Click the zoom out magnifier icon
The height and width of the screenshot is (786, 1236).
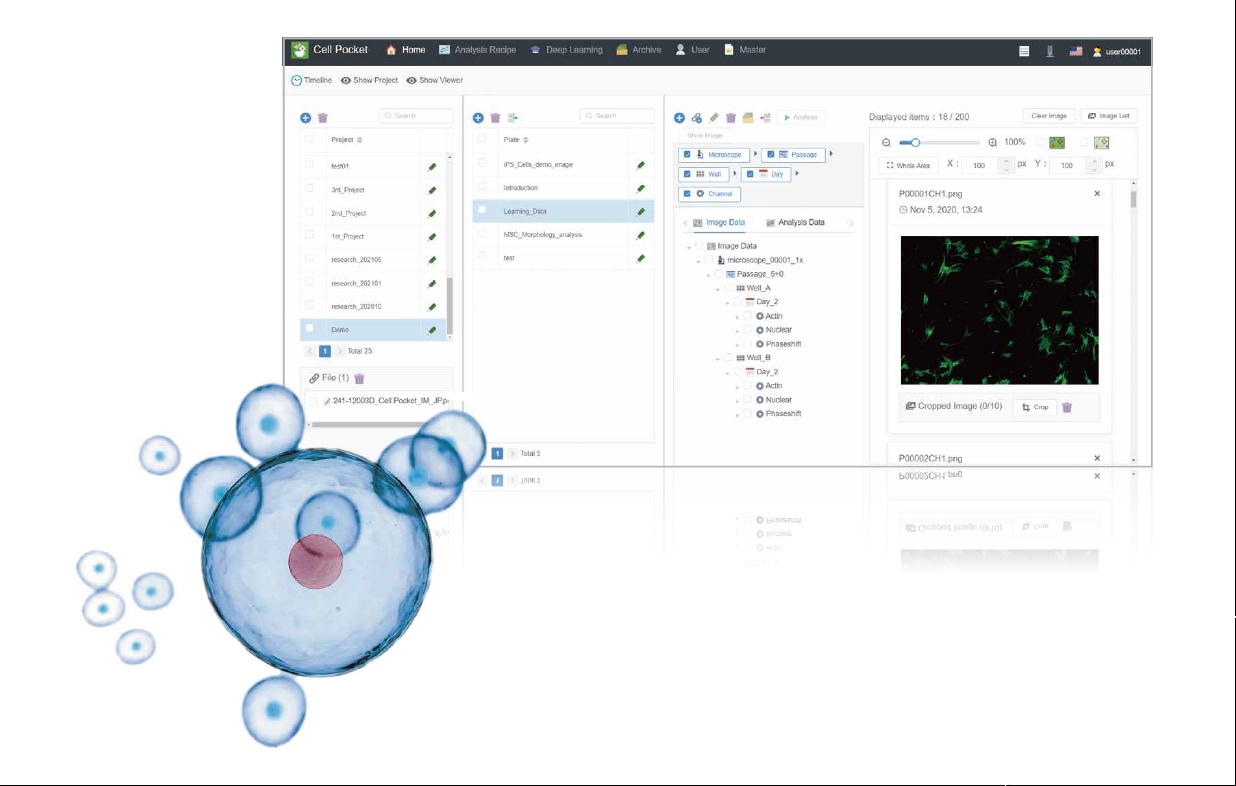click(886, 143)
